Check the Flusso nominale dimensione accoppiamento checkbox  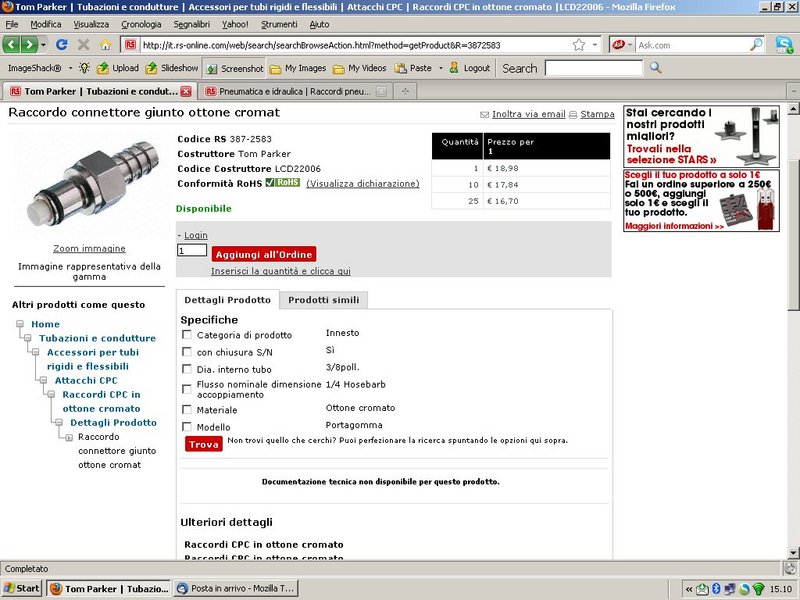[x=187, y=389]
